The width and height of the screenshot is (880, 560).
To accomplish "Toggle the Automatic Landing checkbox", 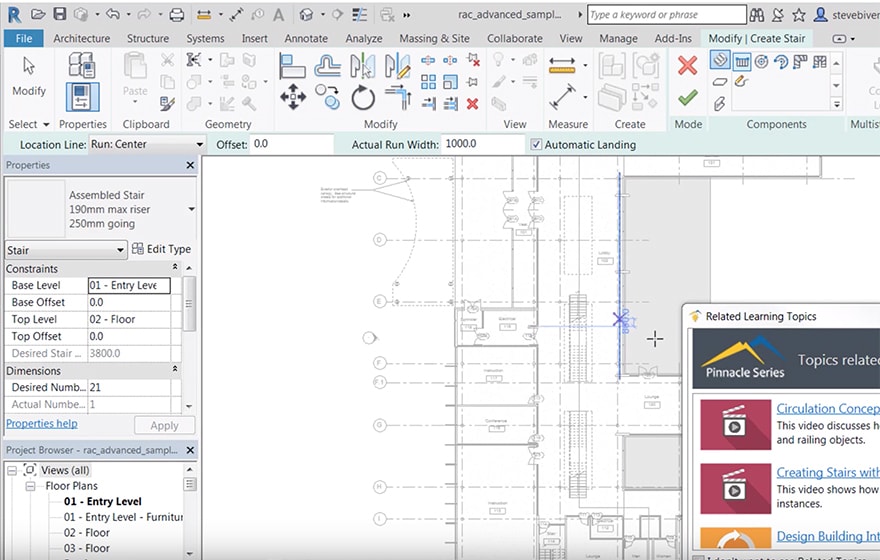I will coord(536,145).
